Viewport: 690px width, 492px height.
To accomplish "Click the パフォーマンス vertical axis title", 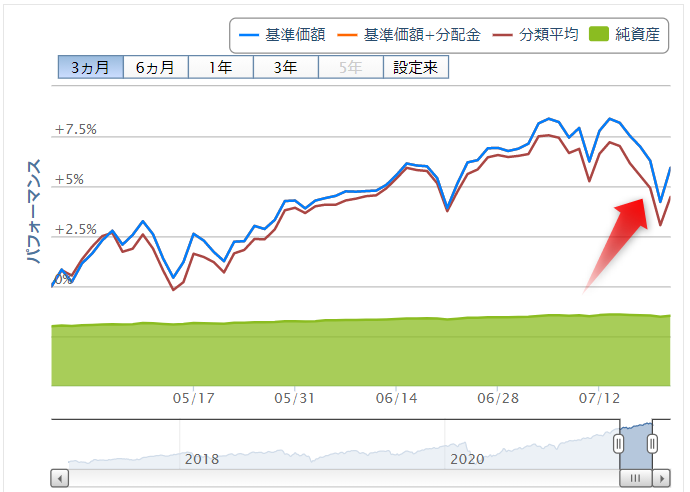I will pos(34,212).
